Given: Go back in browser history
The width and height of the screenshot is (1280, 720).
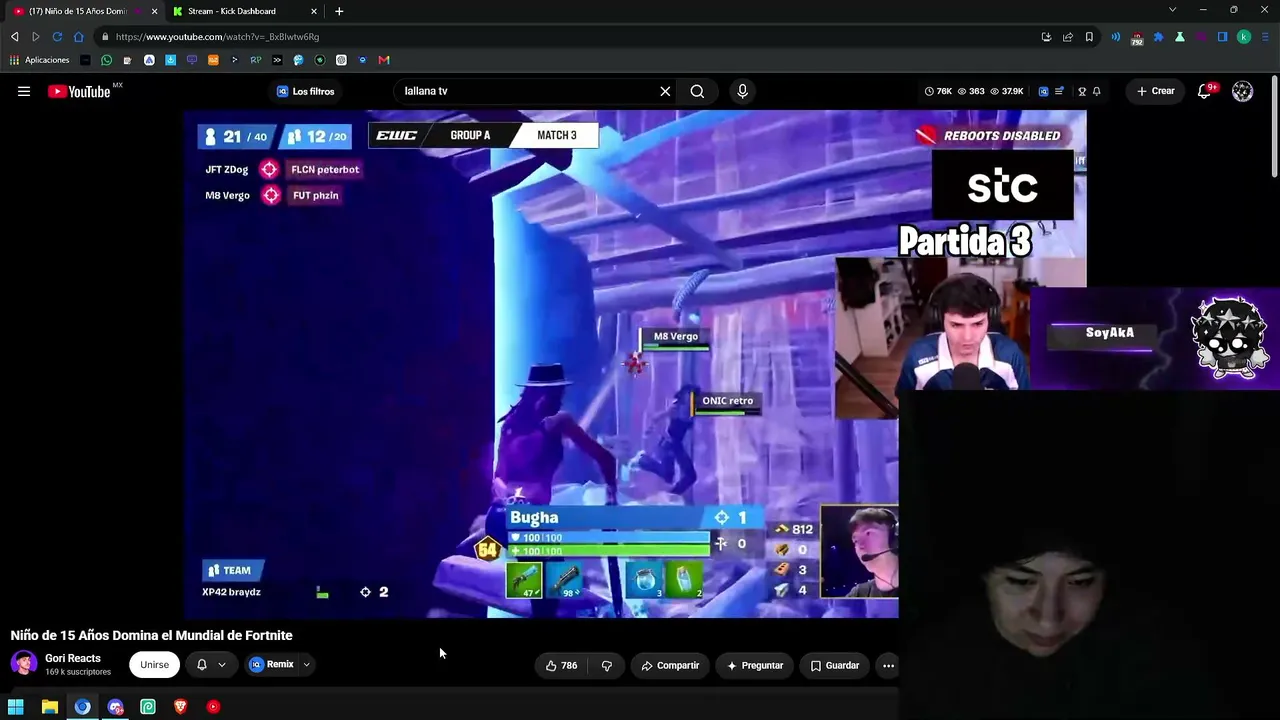Looking at the screenshot, I should [x=14, y=37].
